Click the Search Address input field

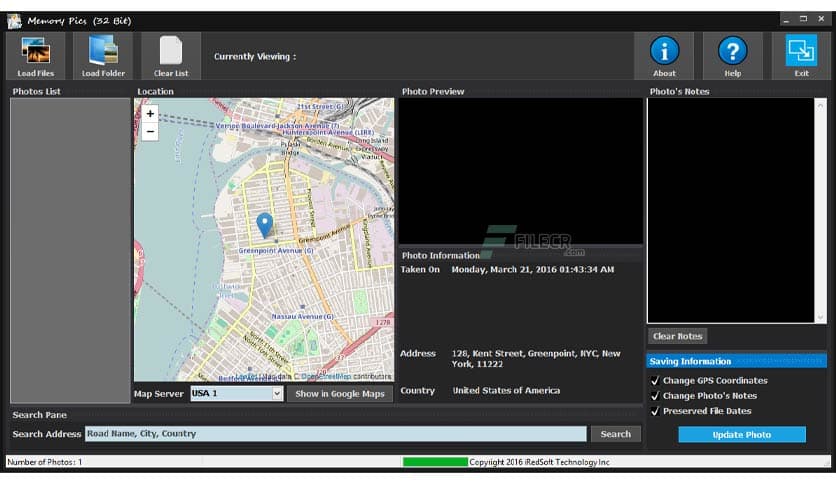coord(335,434)
